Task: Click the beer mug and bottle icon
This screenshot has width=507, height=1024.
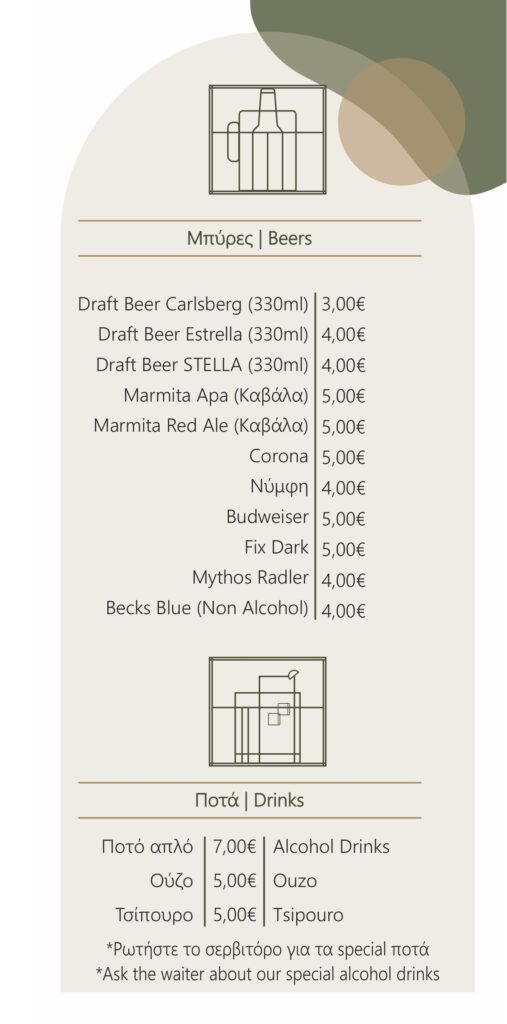Action: pos(267,140)
